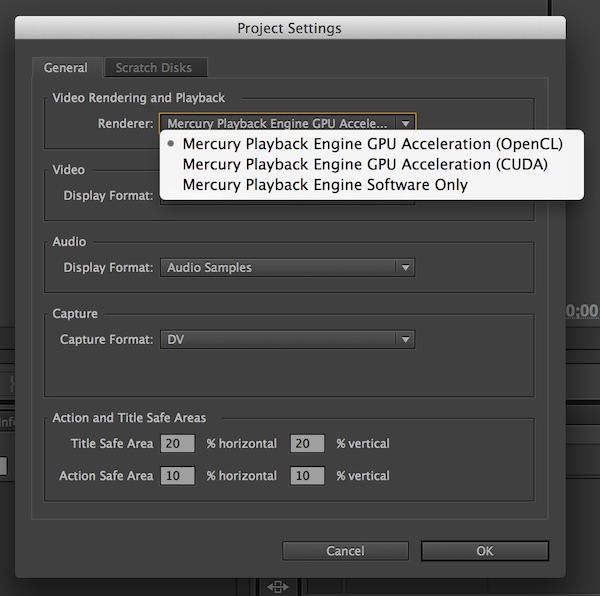Click Title Safe Area vertical percent field

pos(307,443)
